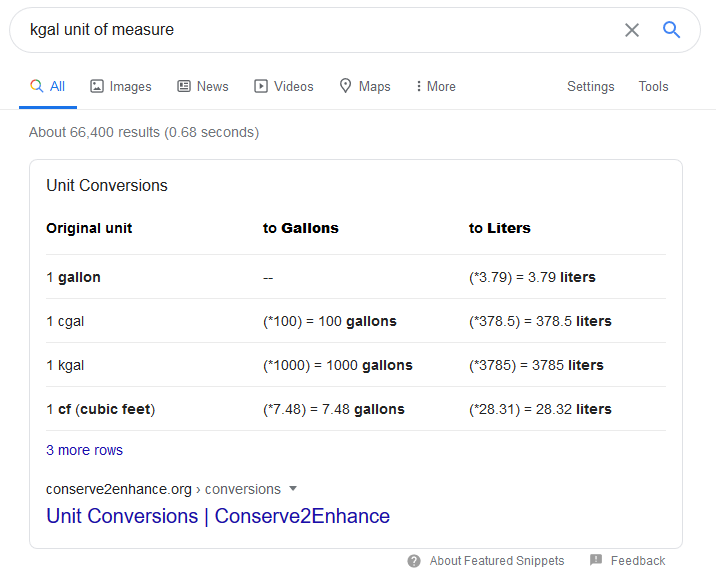The height and width of the screenshot is (577, 716).
Task: Switch to the News tab
Action: click(212, 86)
